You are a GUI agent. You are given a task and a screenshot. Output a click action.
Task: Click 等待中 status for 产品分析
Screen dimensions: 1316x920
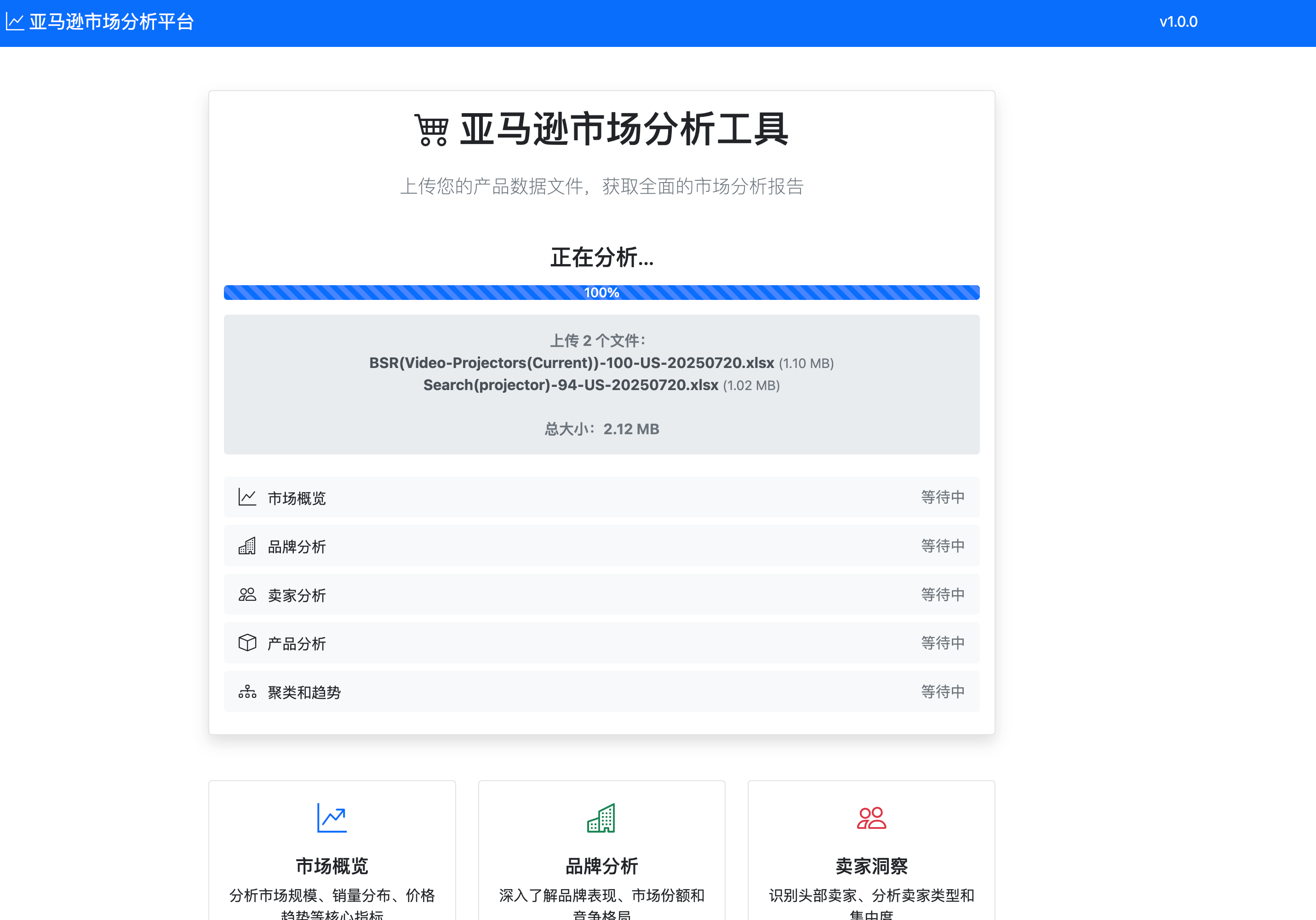[942, 643]
